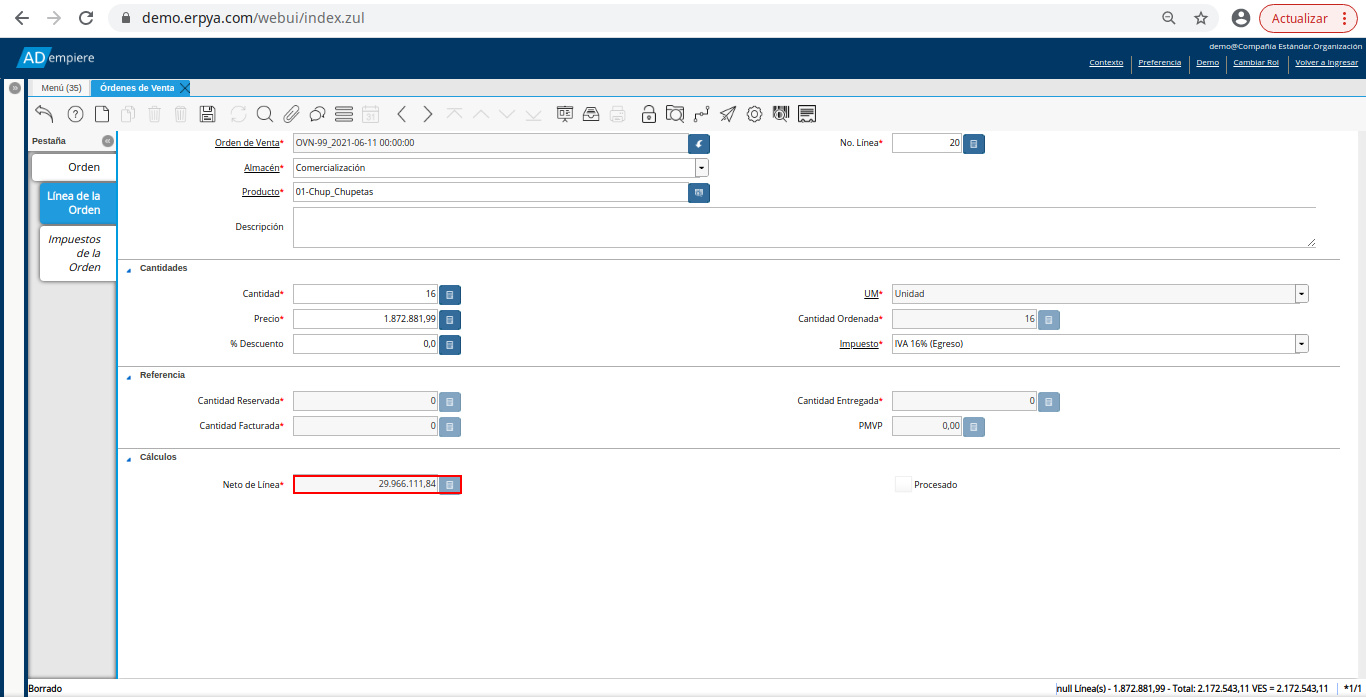Viewport: 1366px width, 697px height.
Task: Click the browser back arrow
Action: click(21, 18)
